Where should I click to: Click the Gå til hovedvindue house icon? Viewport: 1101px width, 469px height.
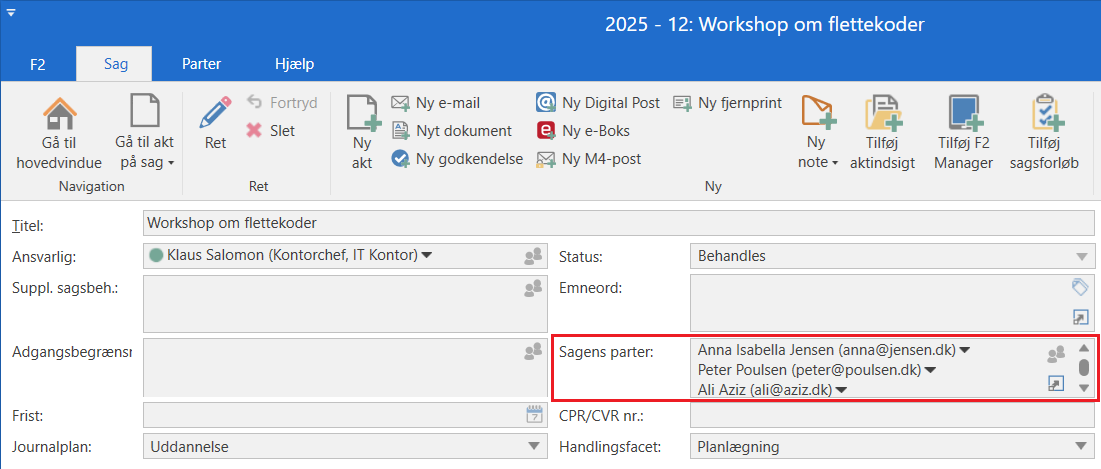point(59,112)
